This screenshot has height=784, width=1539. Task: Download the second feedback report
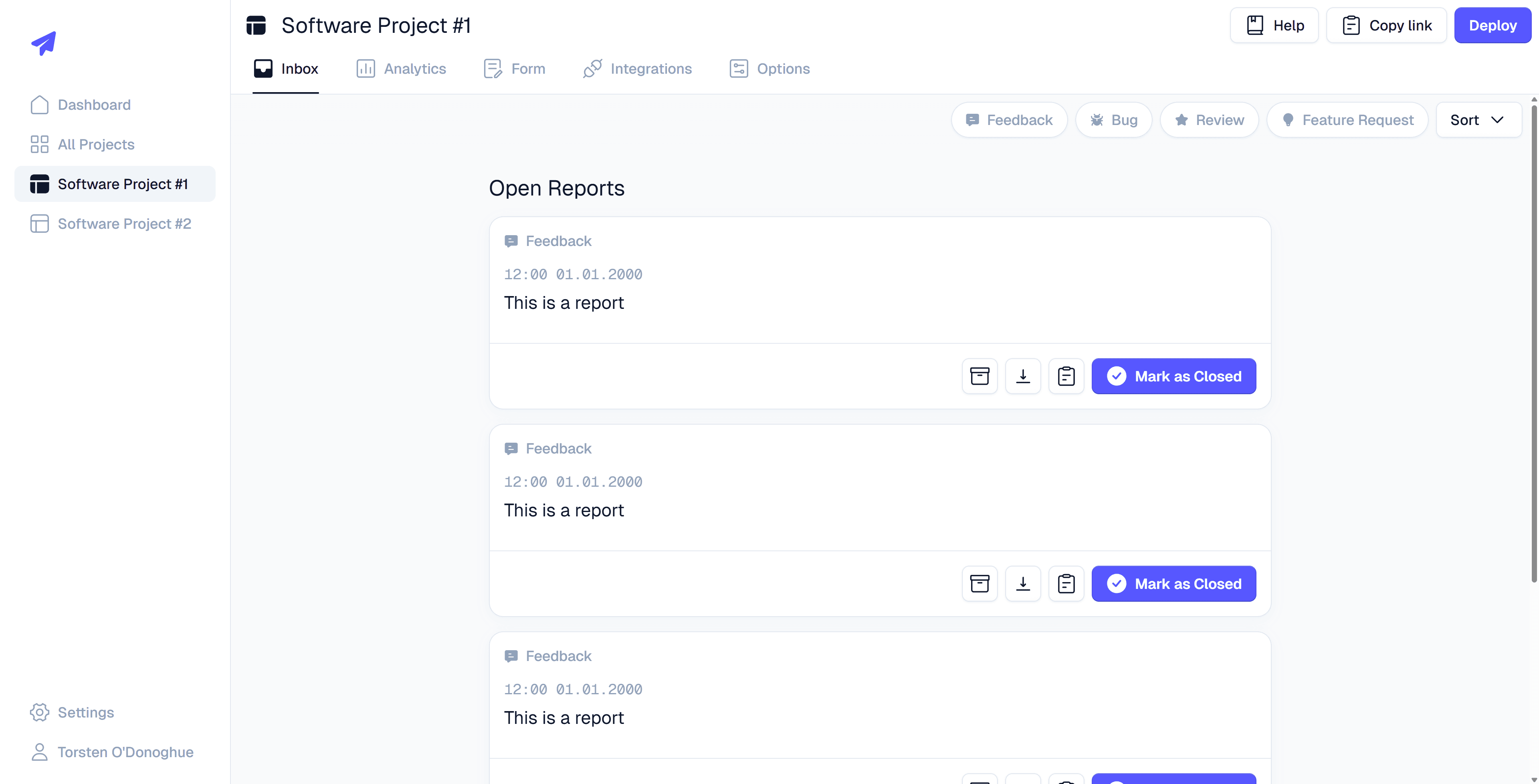click(1023, 583)
